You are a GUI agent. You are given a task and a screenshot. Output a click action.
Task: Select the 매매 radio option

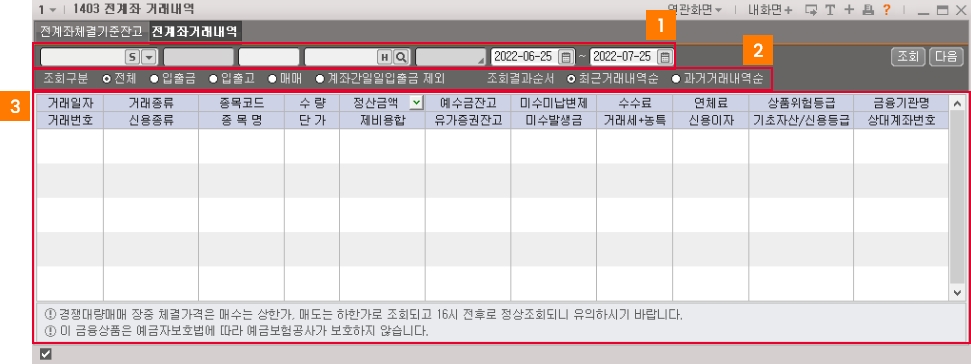pyautogui.click(x=284, y=79)
